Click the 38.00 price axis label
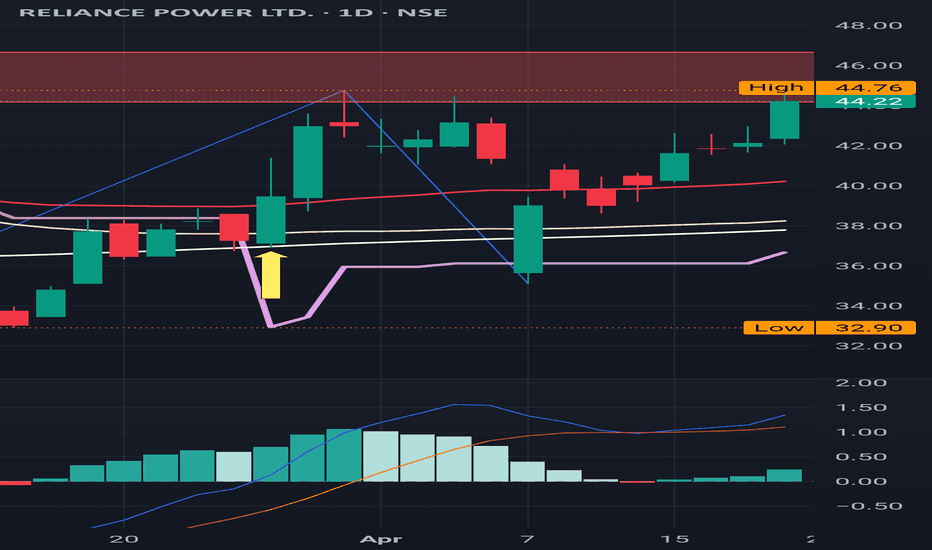Viewport: 932px width, 550px height. coord(868,226)
